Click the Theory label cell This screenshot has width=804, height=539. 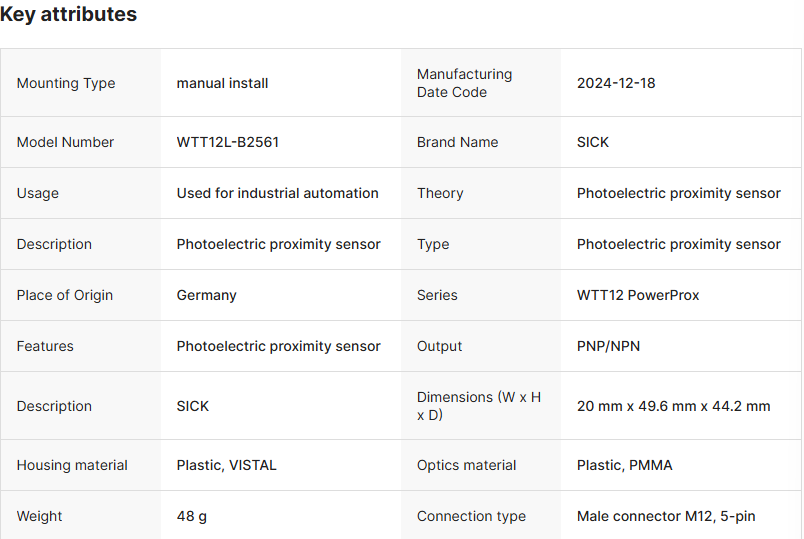tap(440, 193)
